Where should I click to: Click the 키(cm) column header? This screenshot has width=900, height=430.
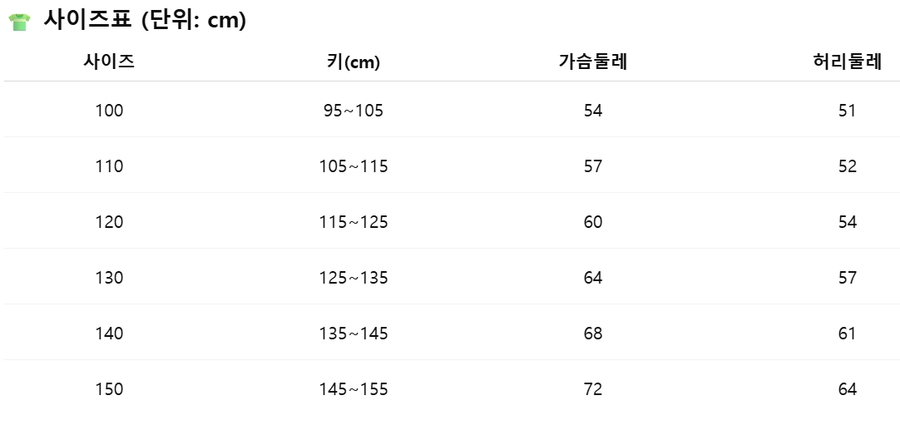click(x=353, y=62)
